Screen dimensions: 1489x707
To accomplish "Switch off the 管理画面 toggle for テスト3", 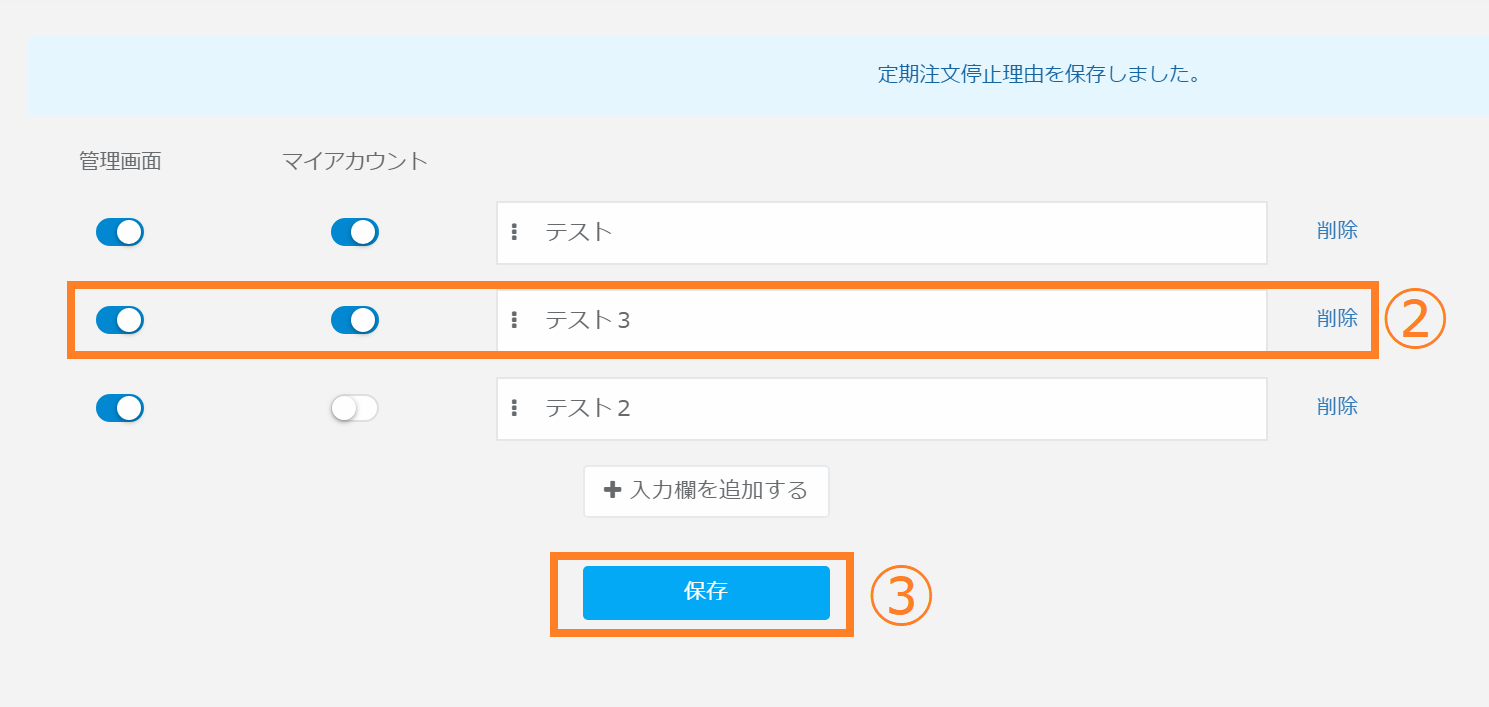I will (x=120, y=320).
